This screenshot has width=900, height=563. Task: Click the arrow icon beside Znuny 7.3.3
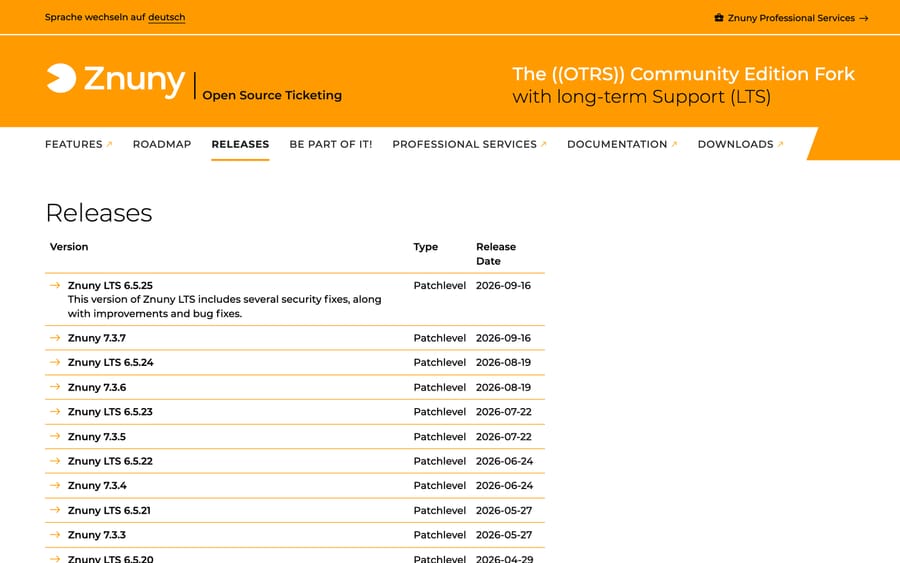(55, 535)
